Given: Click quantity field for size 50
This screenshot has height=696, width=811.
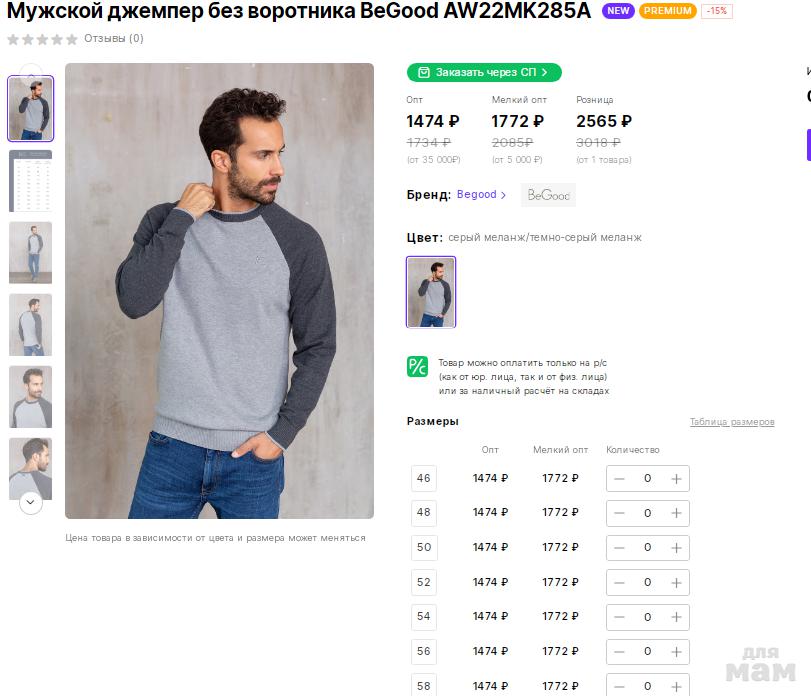Looking at the screenshot, I should [x=647, y=548].
